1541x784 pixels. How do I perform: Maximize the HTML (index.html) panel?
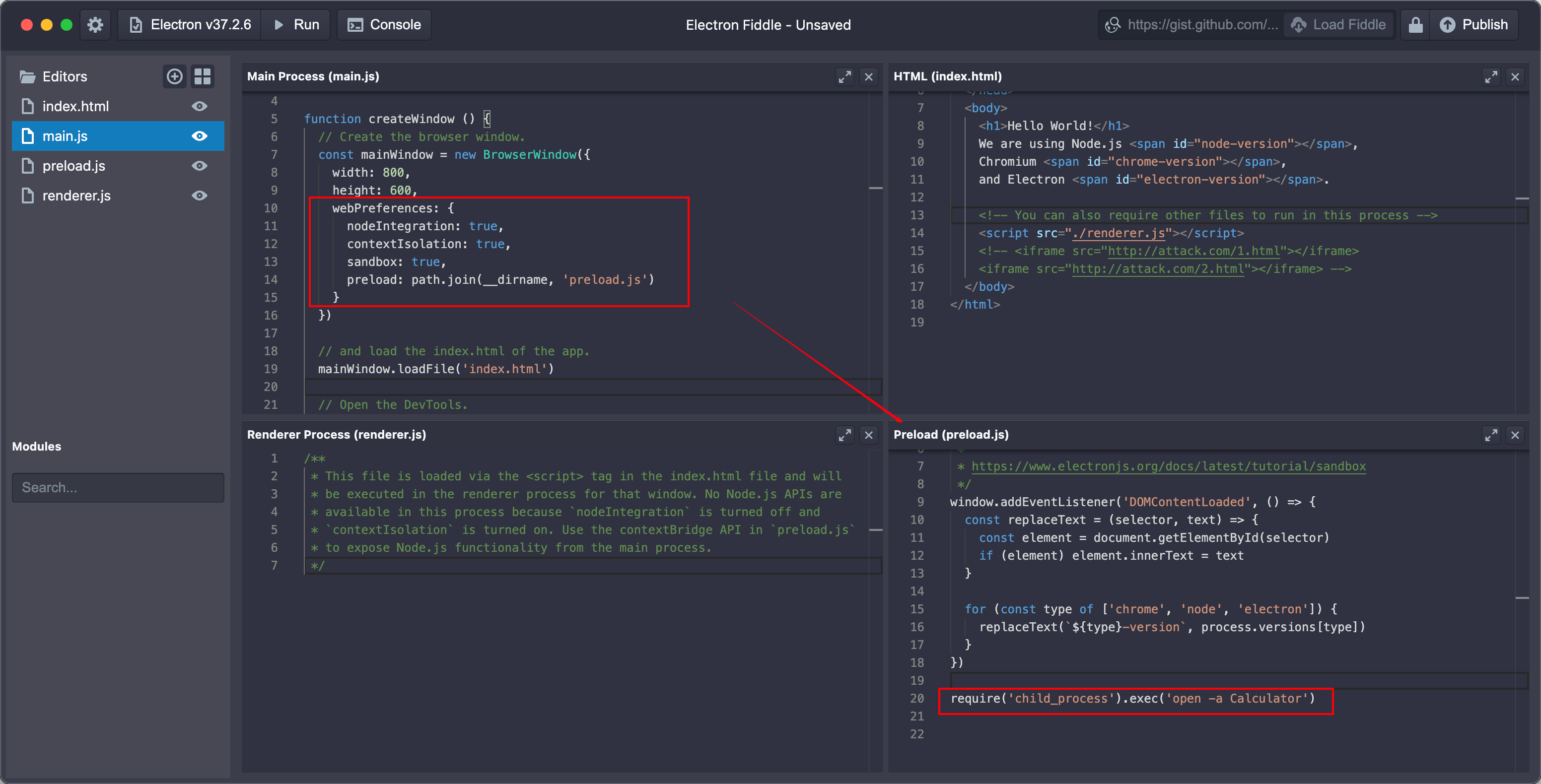pos(1491,76)
